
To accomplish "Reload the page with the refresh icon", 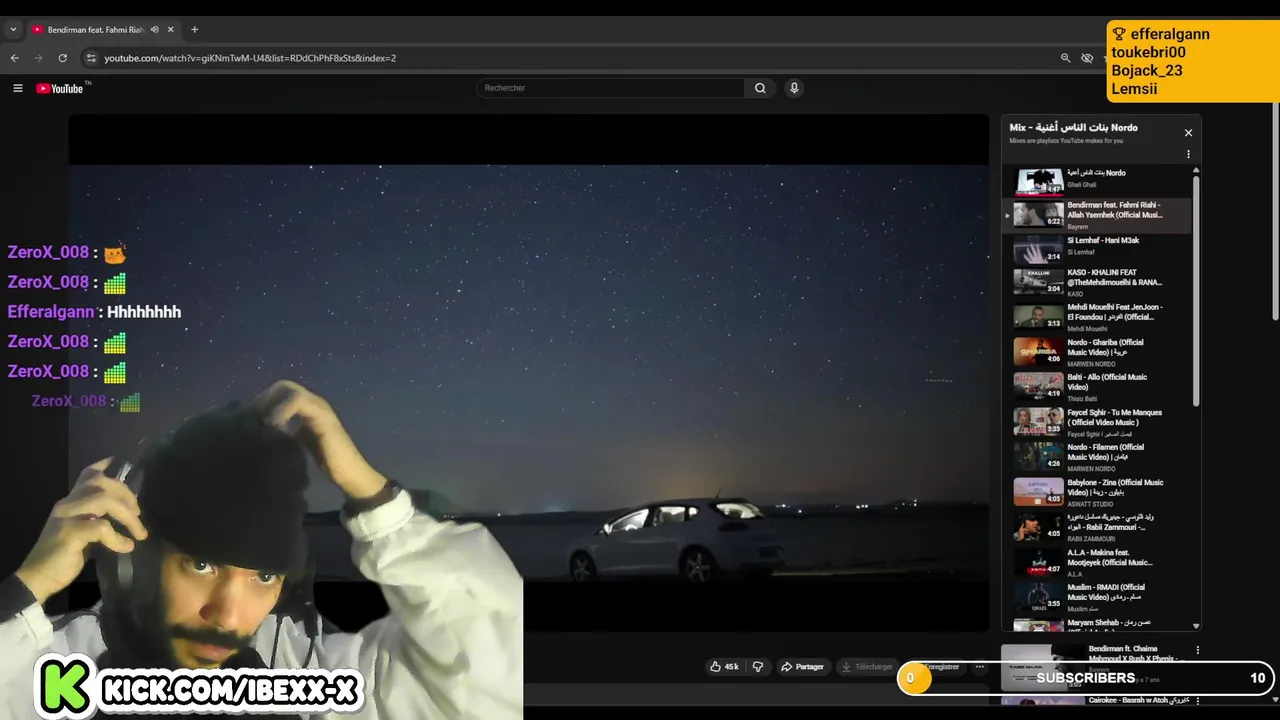I will [63, 58].
